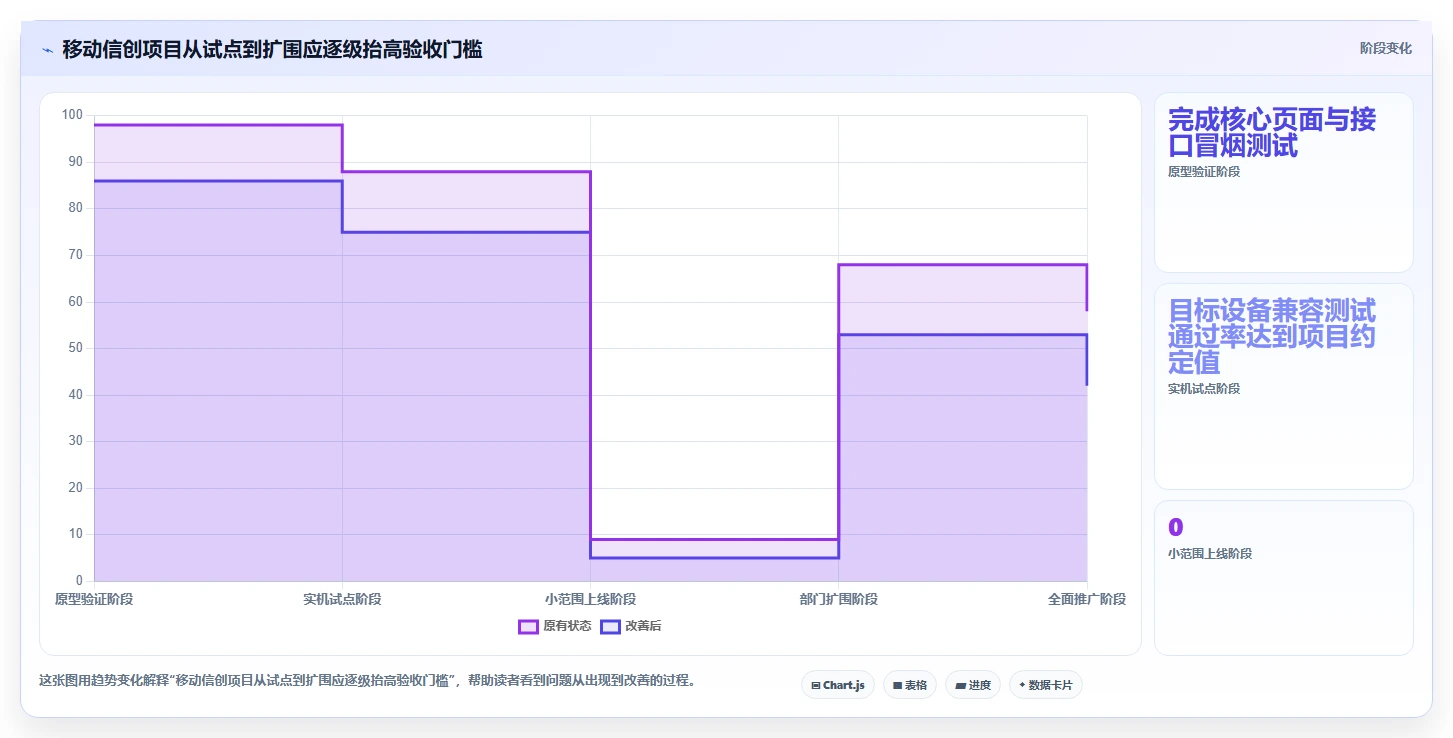This screenshot has height=738, width=1453.
Task: Click the blue 改善后 legend color box
Action: [611, 626]
